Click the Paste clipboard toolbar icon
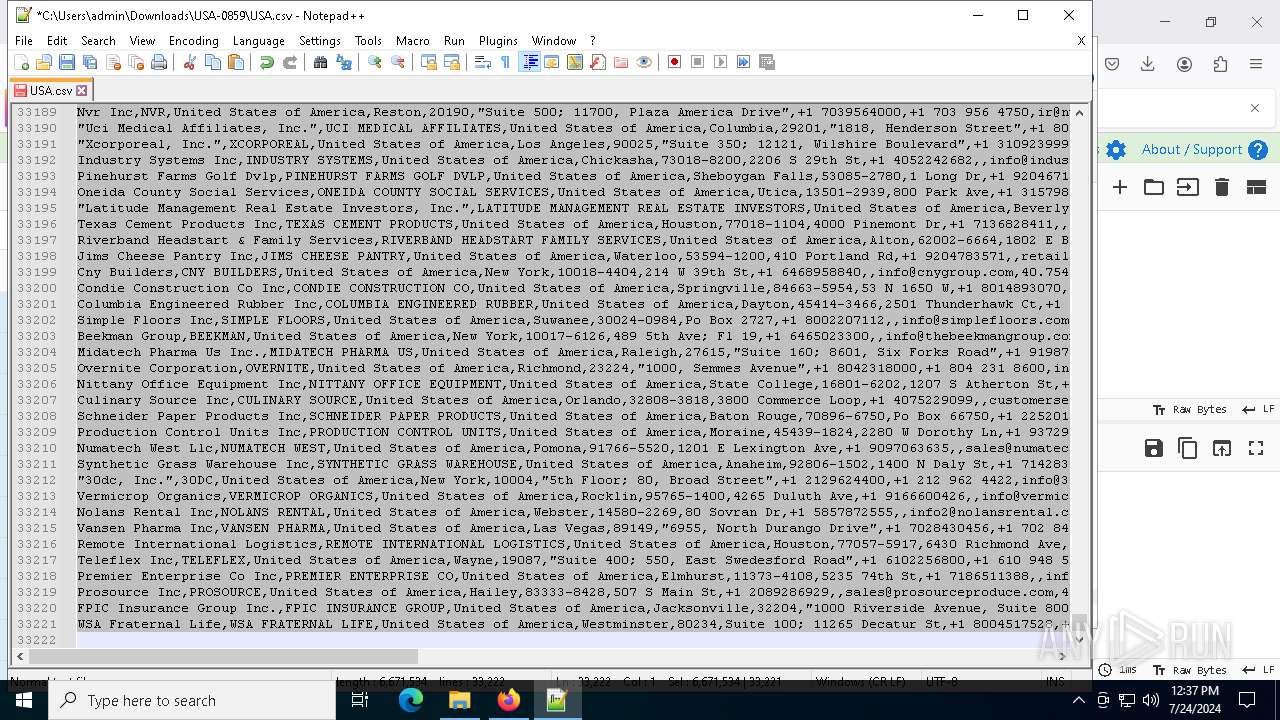Viewport: 1280px width, 720px height. click(x=235, y=62)
